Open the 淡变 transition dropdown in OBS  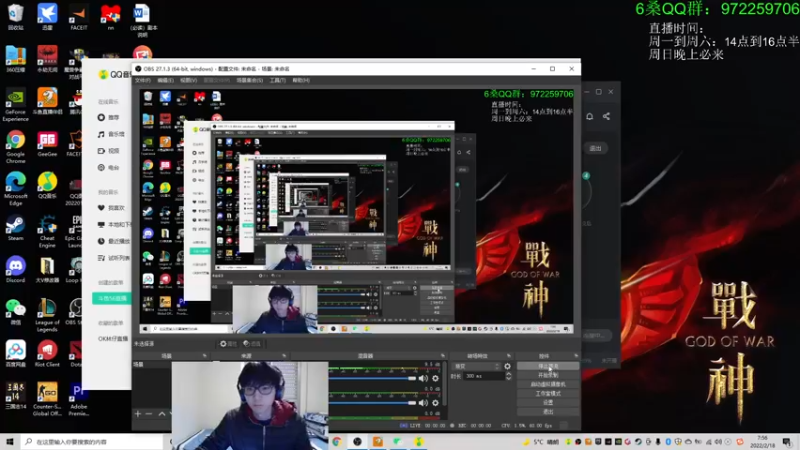click(477, 366)
